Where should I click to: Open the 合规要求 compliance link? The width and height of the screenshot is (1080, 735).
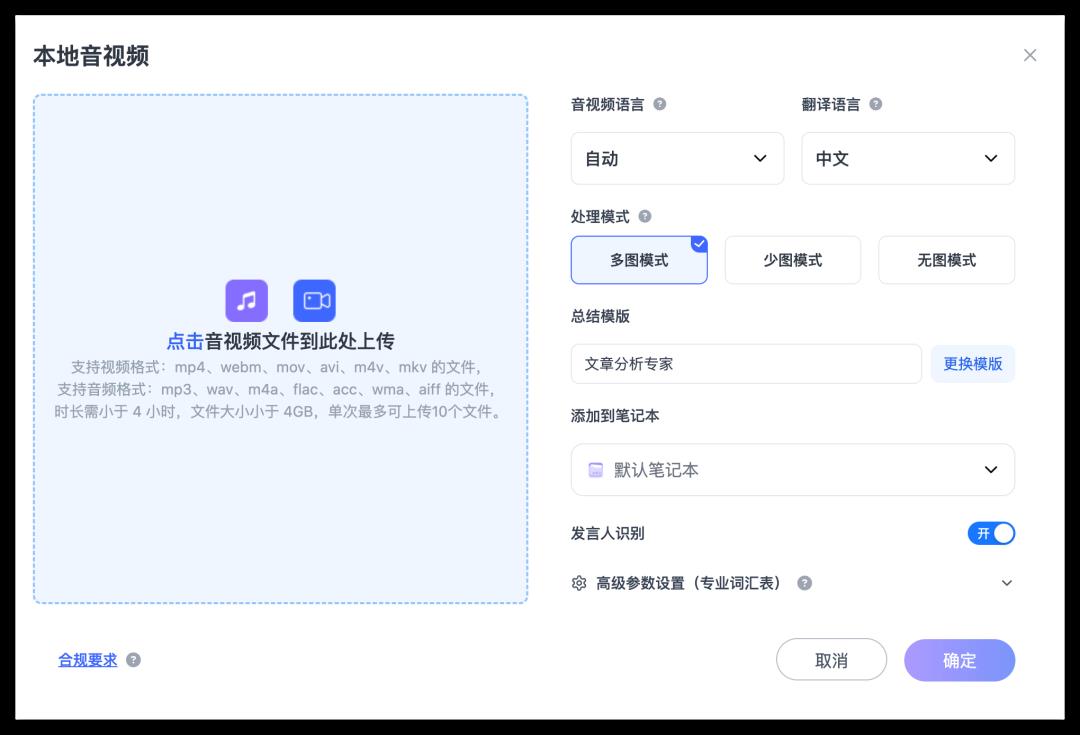pos(87,661)
